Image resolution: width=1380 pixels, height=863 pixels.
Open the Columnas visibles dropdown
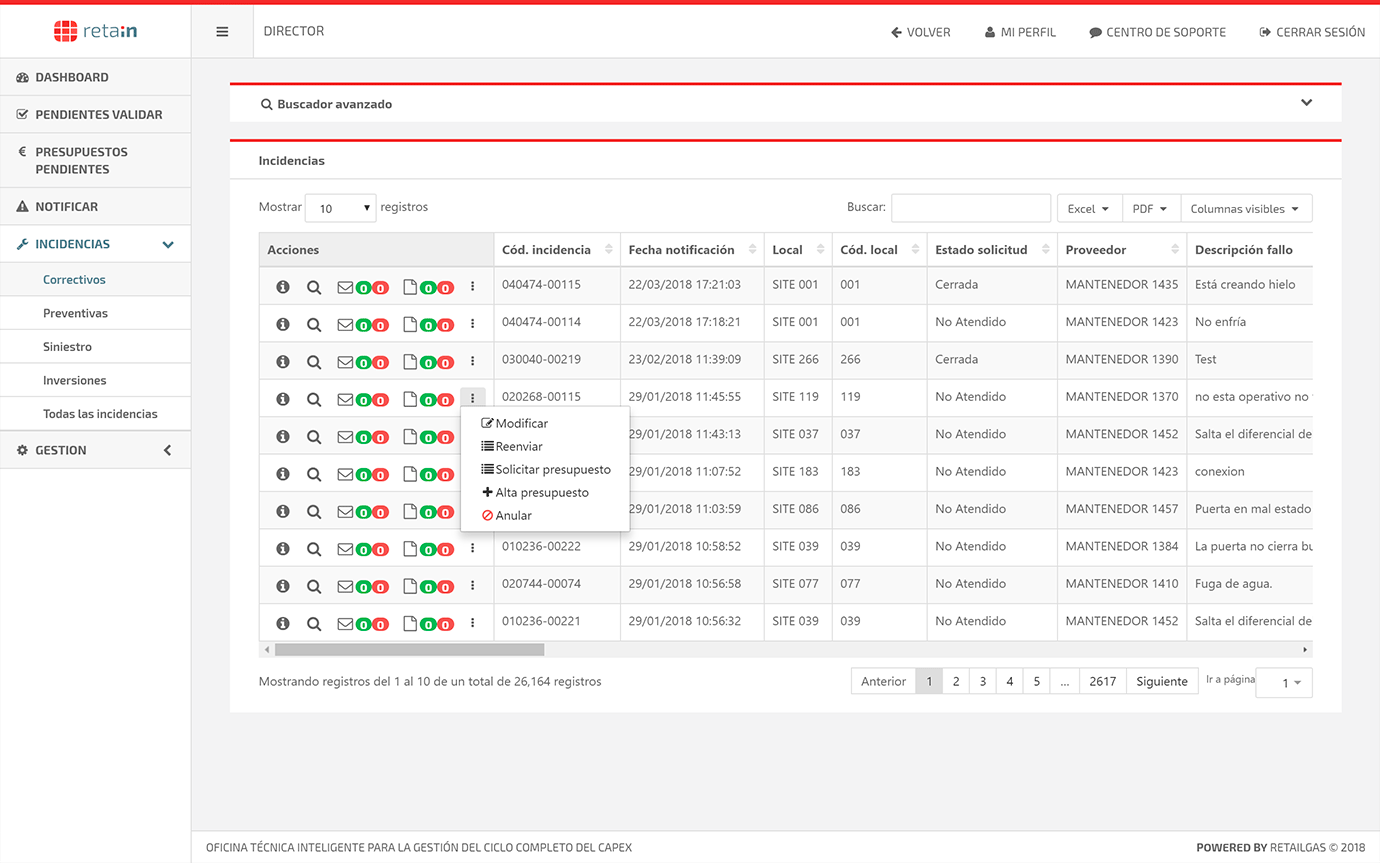click(1245, 209)
